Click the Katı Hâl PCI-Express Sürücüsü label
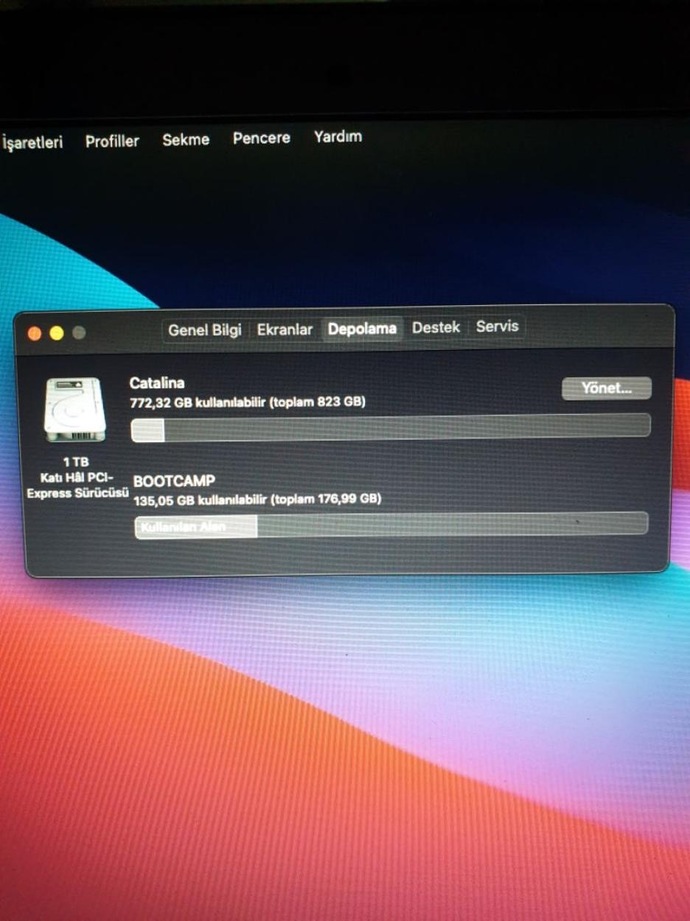690x921 pixels. tap(78, 485)
